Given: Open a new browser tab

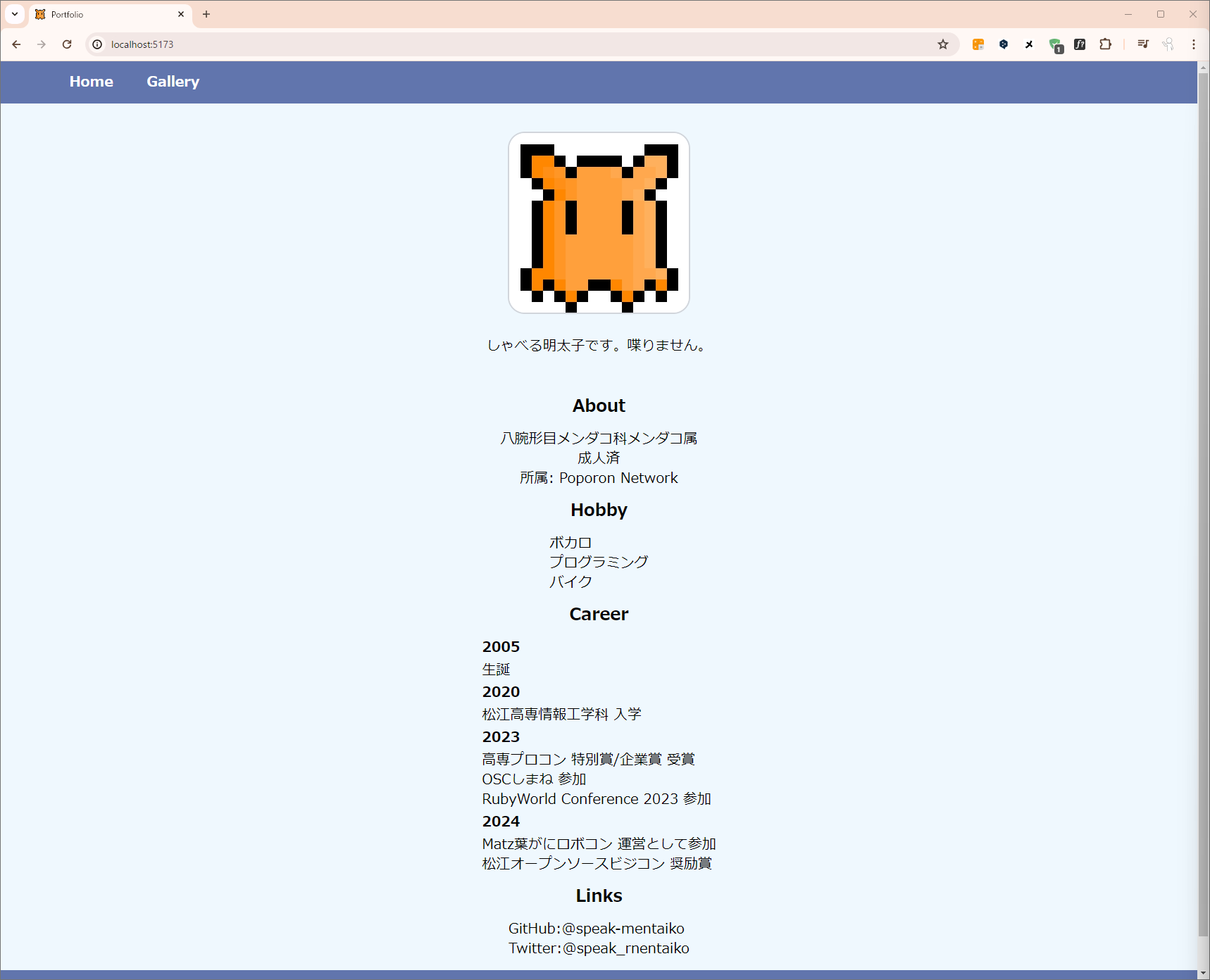Looking at the screenshot, I should [206, 14].
